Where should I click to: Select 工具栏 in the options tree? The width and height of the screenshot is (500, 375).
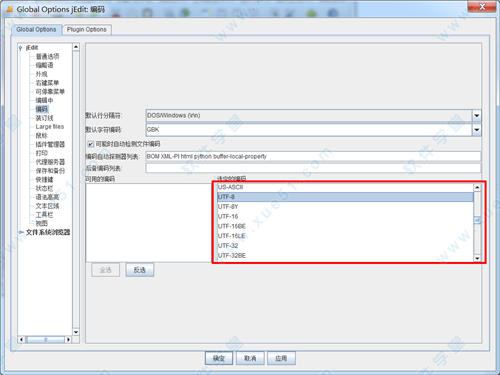click(44, 215)
